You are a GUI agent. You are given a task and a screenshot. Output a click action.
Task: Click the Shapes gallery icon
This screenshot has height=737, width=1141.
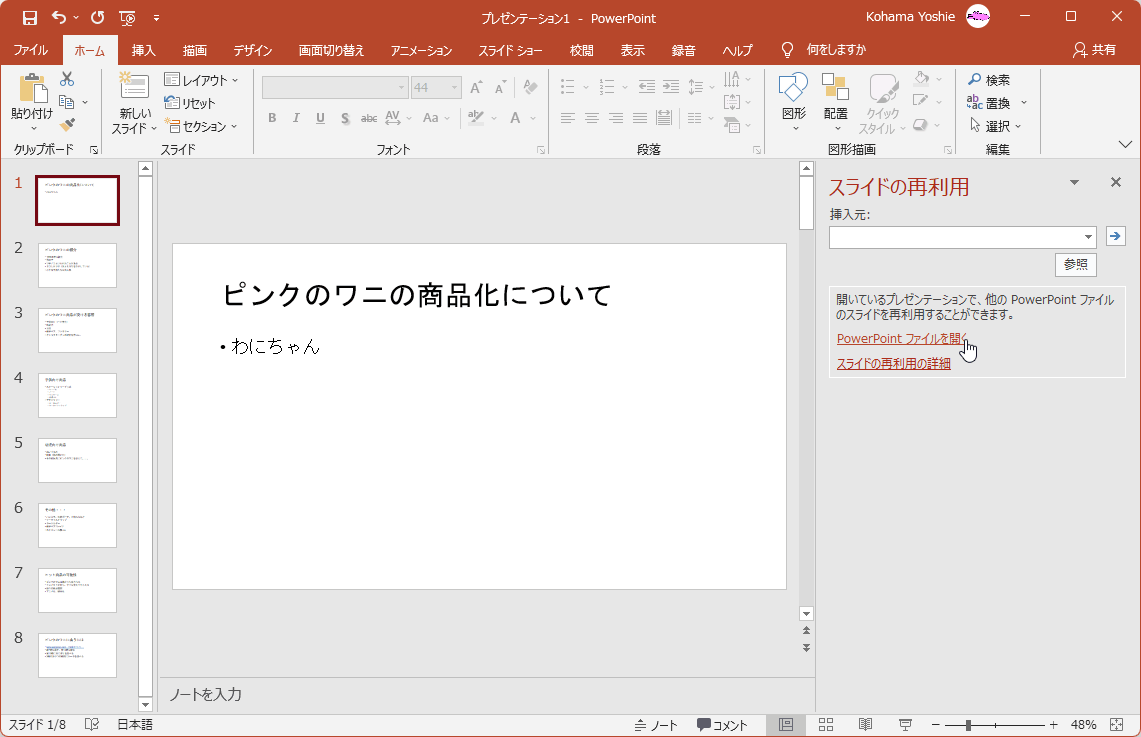tap(793, 88)
